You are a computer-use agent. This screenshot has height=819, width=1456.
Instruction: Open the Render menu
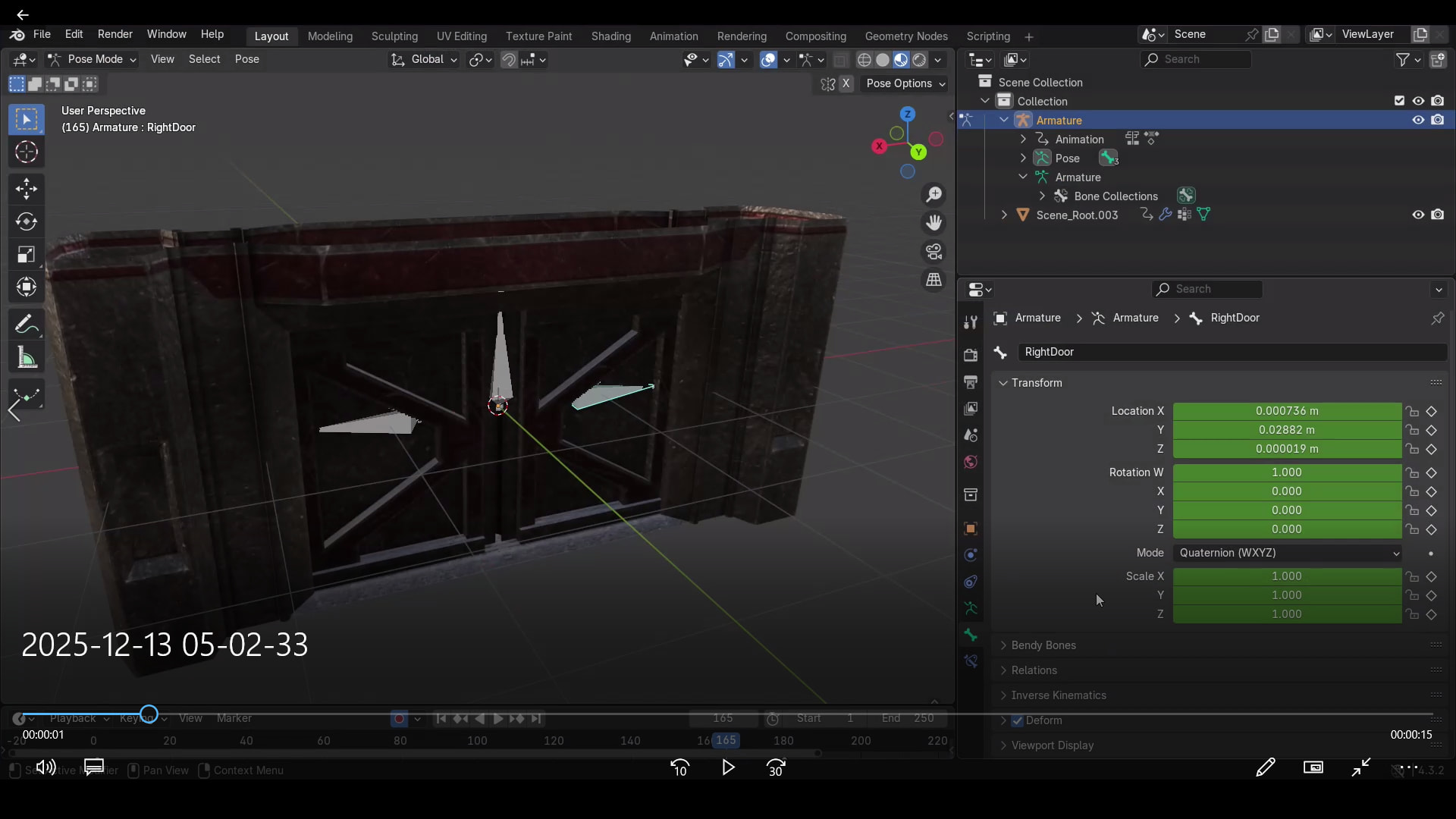(x=115, y=34)
